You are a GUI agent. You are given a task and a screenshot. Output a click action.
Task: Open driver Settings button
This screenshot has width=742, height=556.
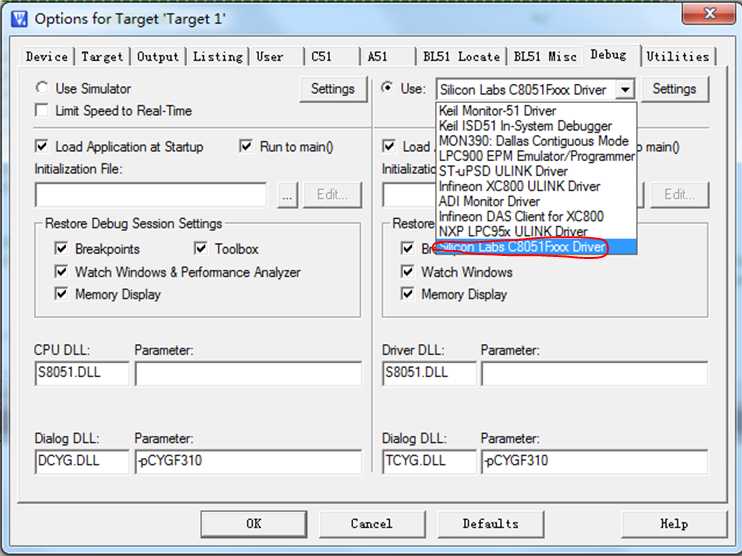(674, 89)
